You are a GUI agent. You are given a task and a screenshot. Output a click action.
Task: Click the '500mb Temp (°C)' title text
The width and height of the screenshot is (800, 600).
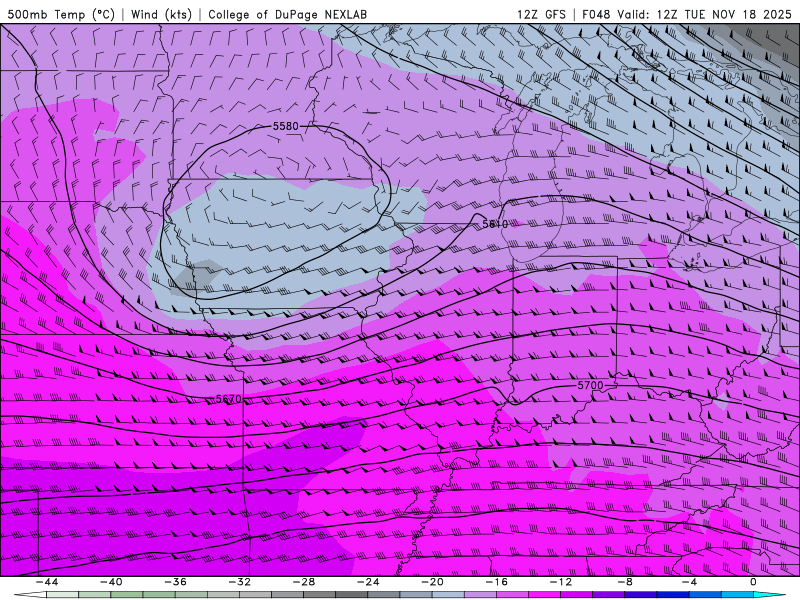[61, 14]
